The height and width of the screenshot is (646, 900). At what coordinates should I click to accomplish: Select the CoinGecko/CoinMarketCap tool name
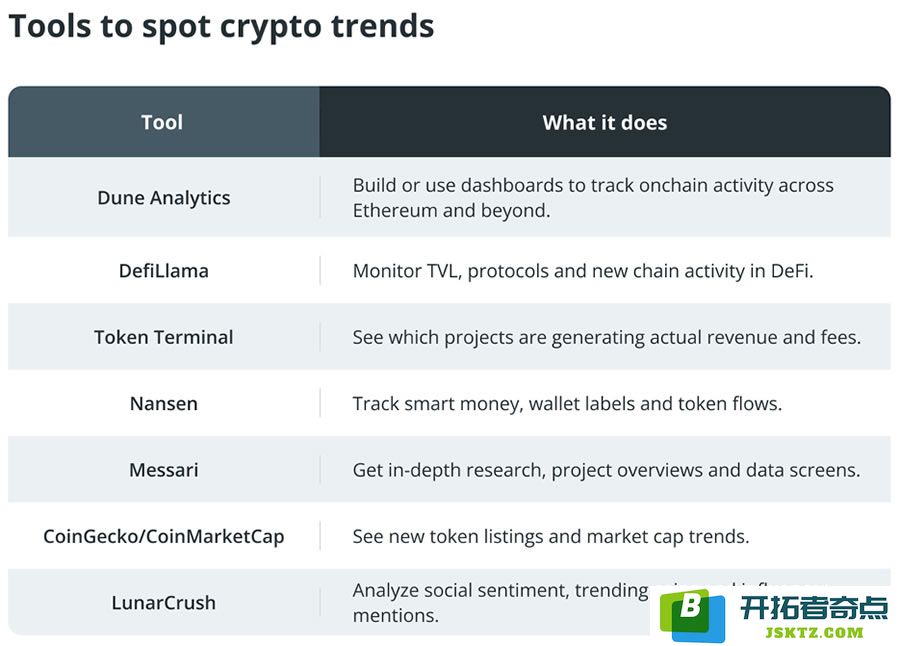[x=164, y=536]
